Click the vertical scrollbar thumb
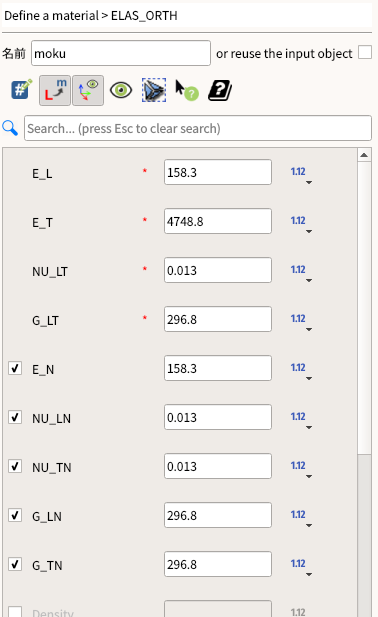Screen dimensions: 378x617 coord(364,308)
